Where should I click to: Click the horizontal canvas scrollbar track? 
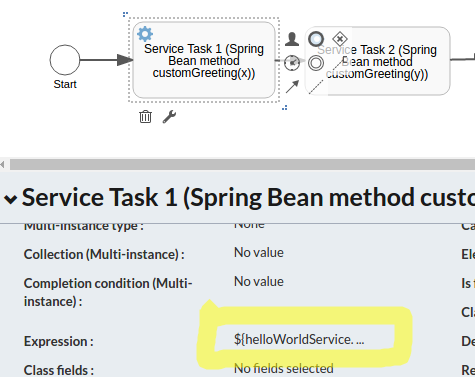pos(242,164)
